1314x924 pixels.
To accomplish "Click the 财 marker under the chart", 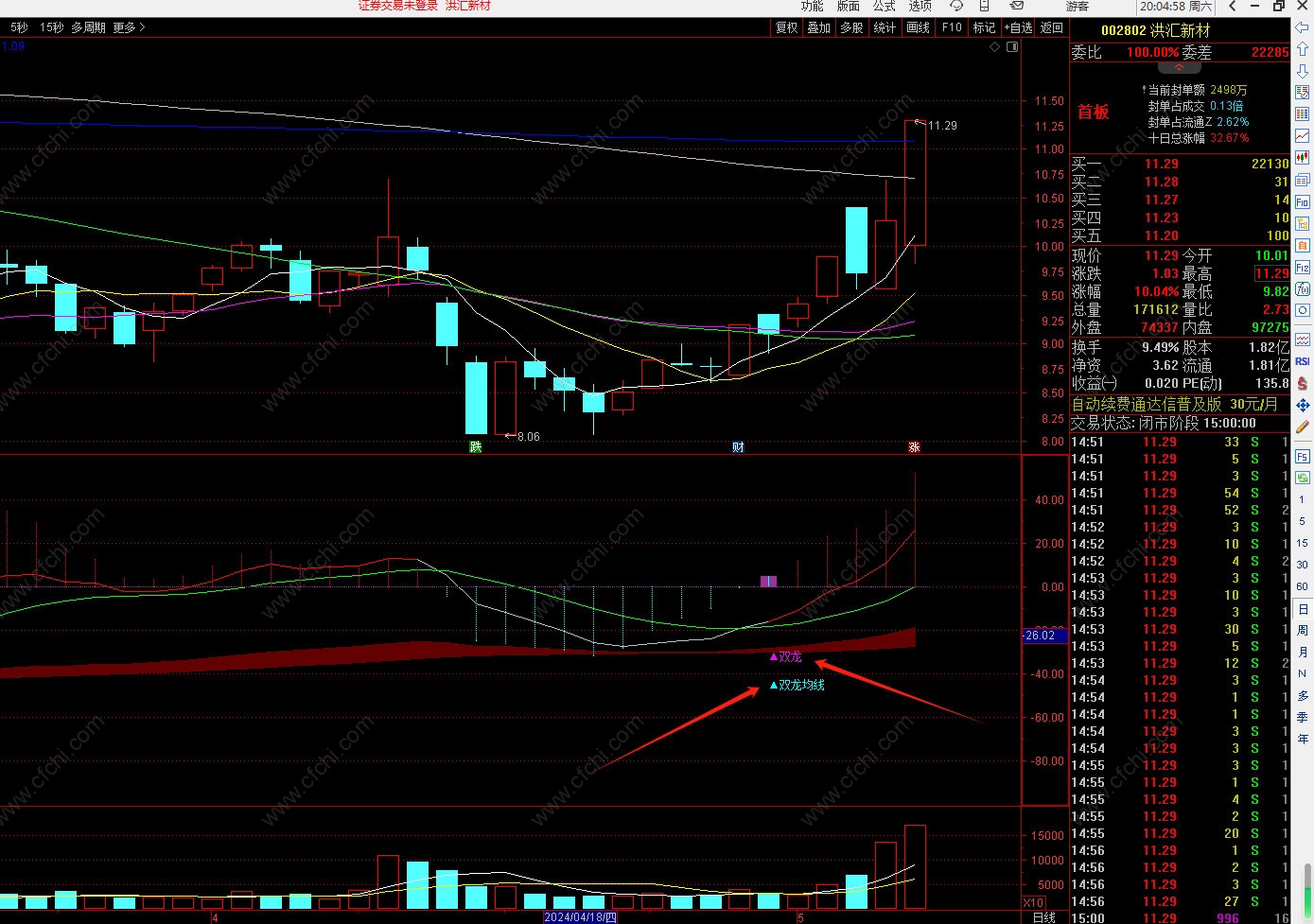I will [x=738, y=446].
